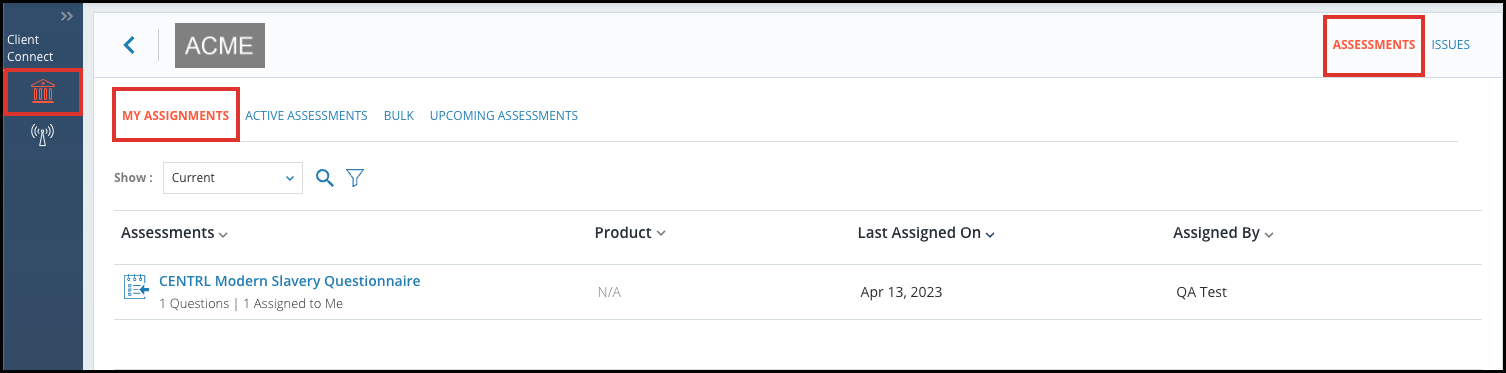Image resolution: width=1506 pixels, height=373 pixels.
Task: Open the Bulk tab
Action: pyautogui.click(x=399, y=115)
